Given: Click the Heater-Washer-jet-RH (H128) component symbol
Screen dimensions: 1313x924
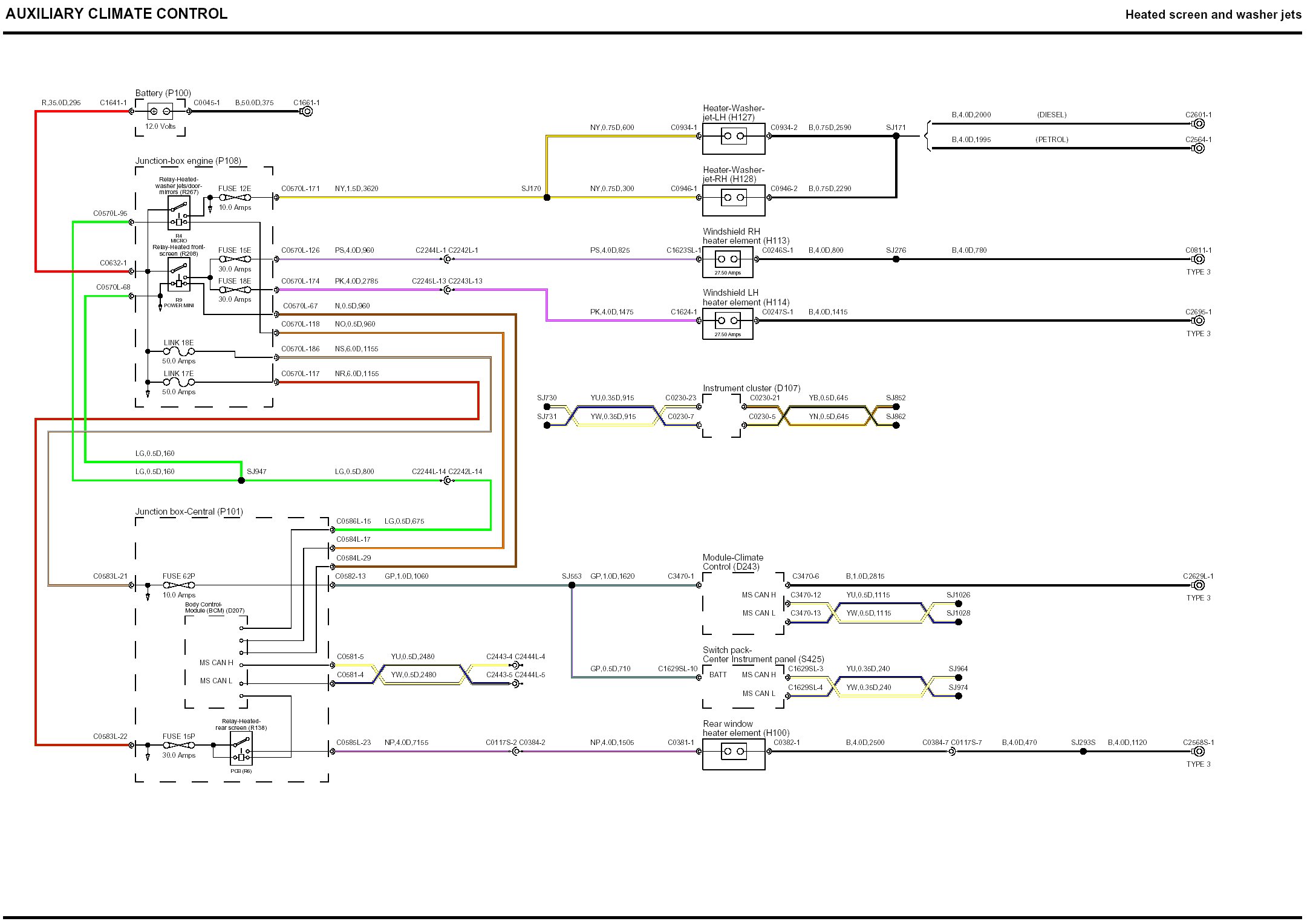Looking at the screenshot, I should [x=733, y=198].
